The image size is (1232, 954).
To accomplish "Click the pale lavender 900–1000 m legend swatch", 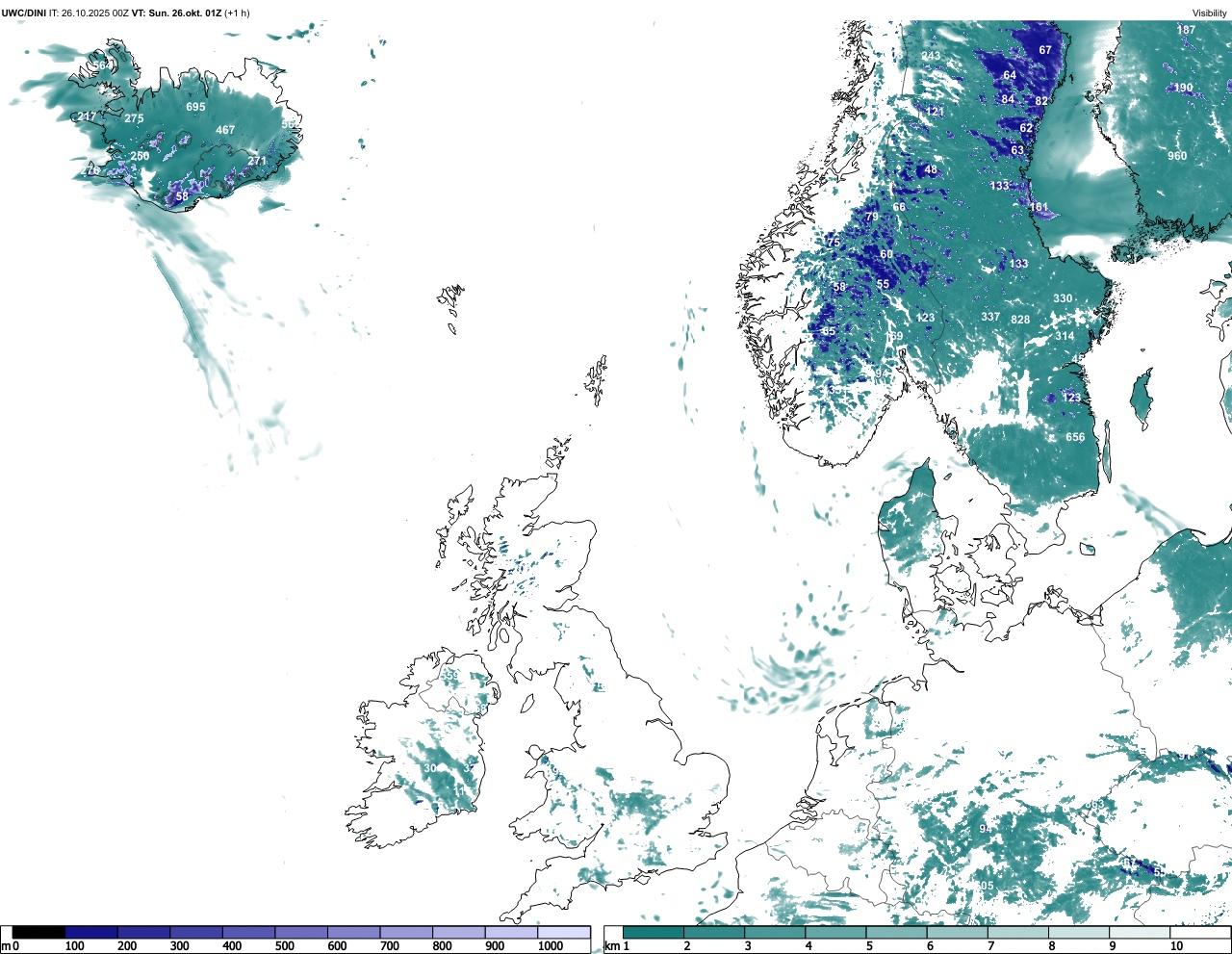I will pyautogui.click(x=510, y=932).
